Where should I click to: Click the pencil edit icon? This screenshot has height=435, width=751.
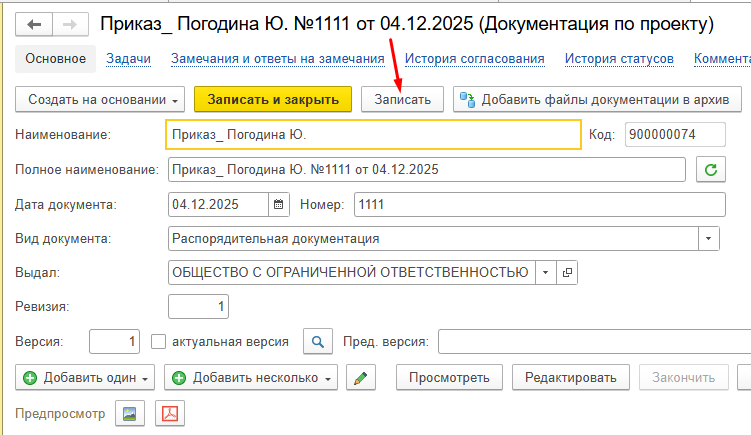(360, 377)
